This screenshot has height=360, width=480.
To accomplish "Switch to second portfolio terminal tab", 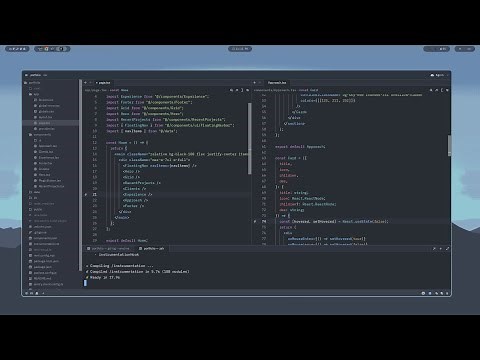I will pos(151,249).
